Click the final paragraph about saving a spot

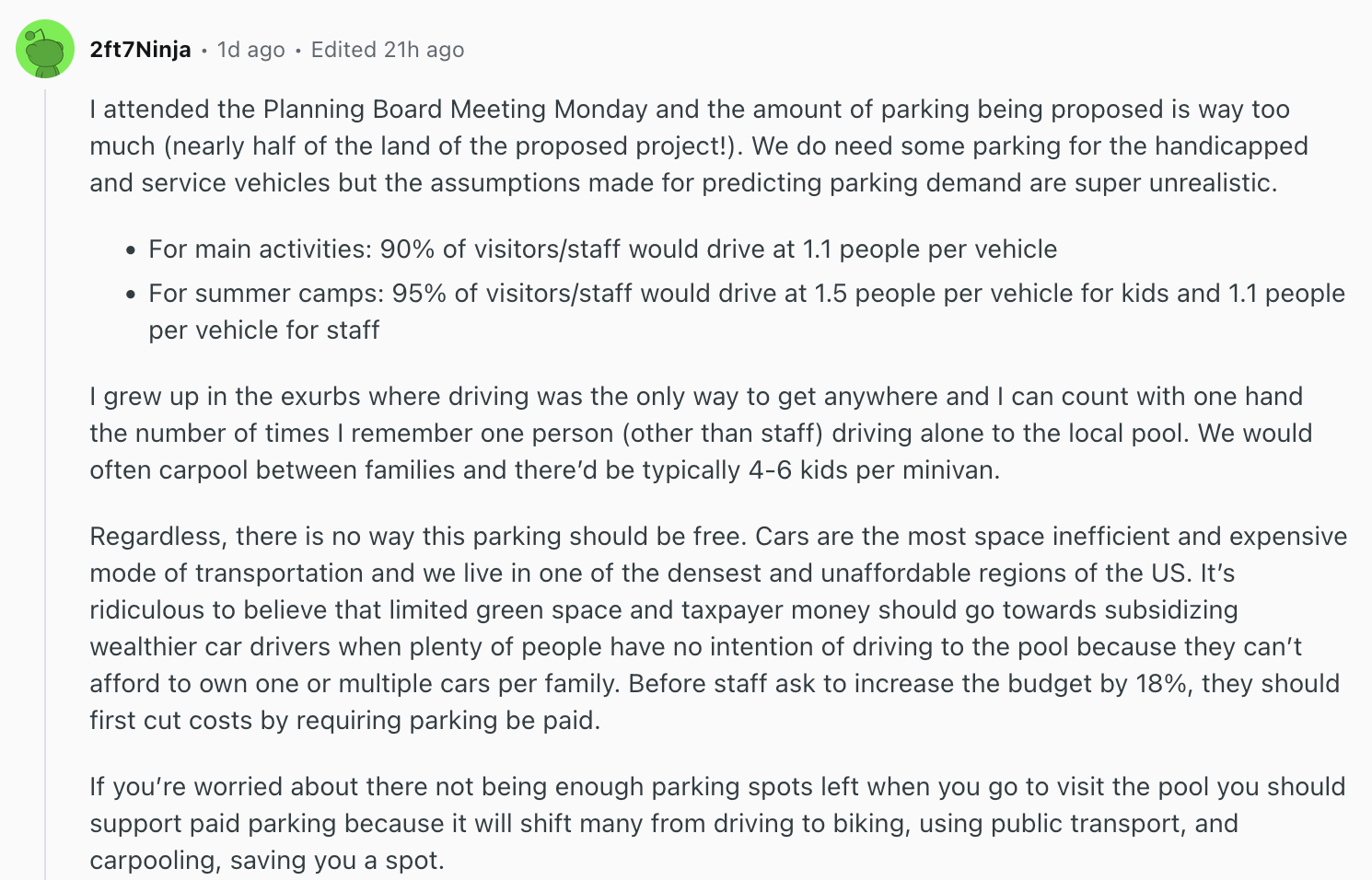(645, 823)
